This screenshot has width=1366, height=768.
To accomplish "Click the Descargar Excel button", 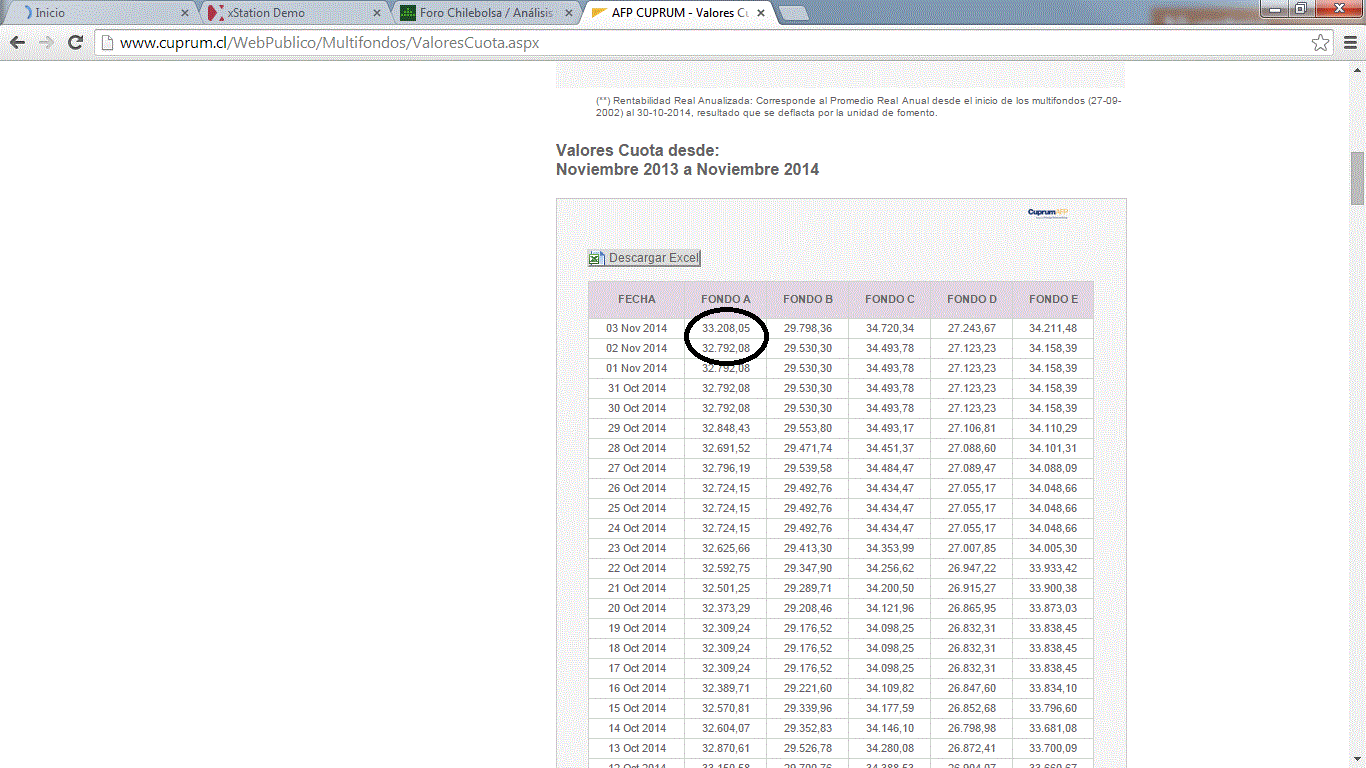I will pos(644,258).
